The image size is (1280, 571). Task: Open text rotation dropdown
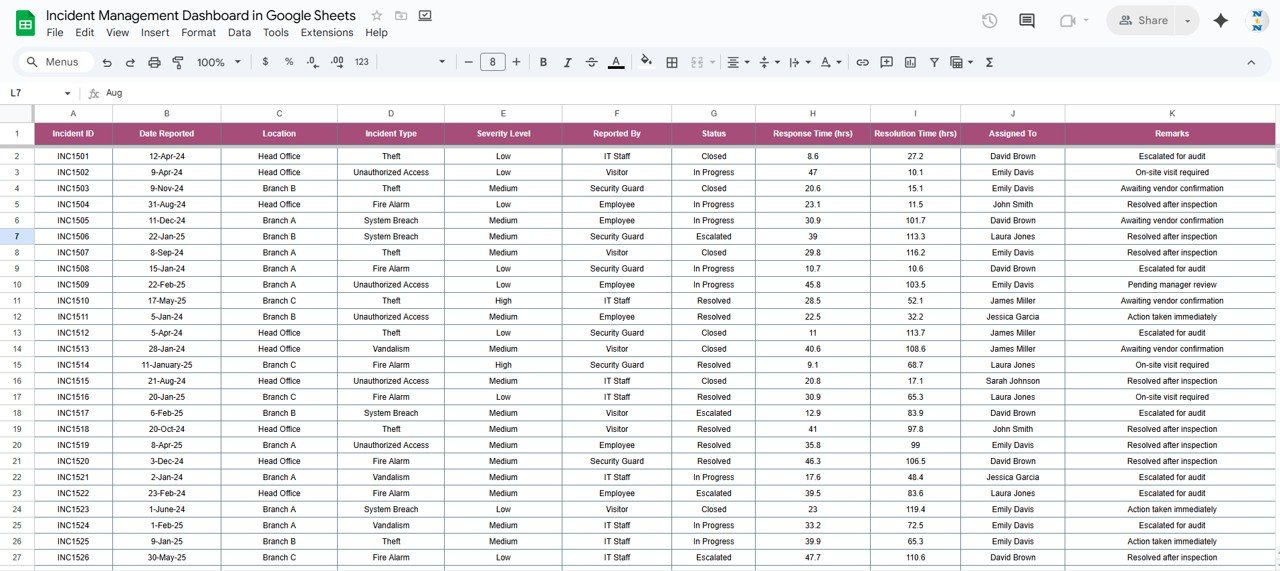[x=830, y=62]
